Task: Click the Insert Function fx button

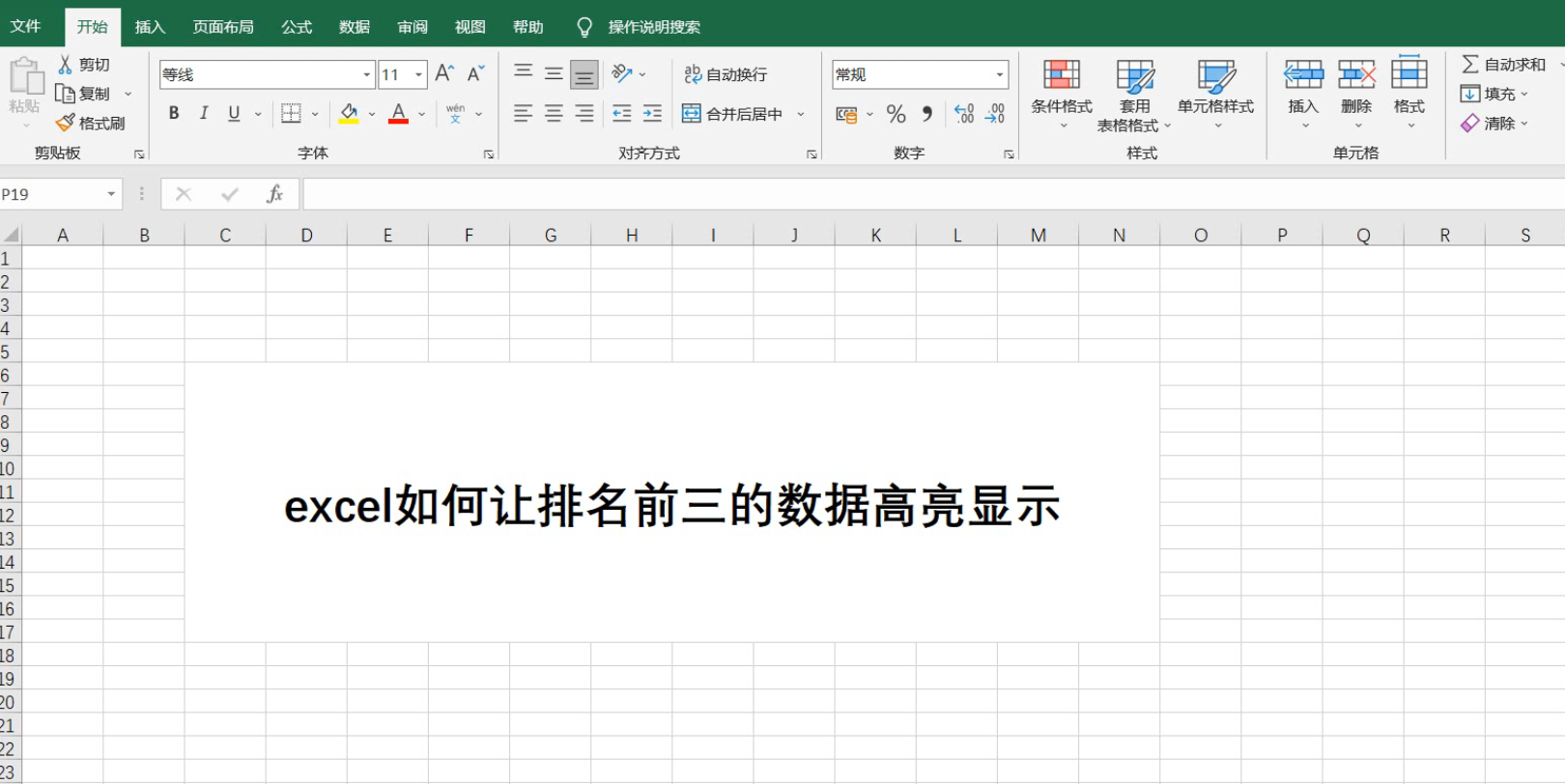Action: (274, 194)
